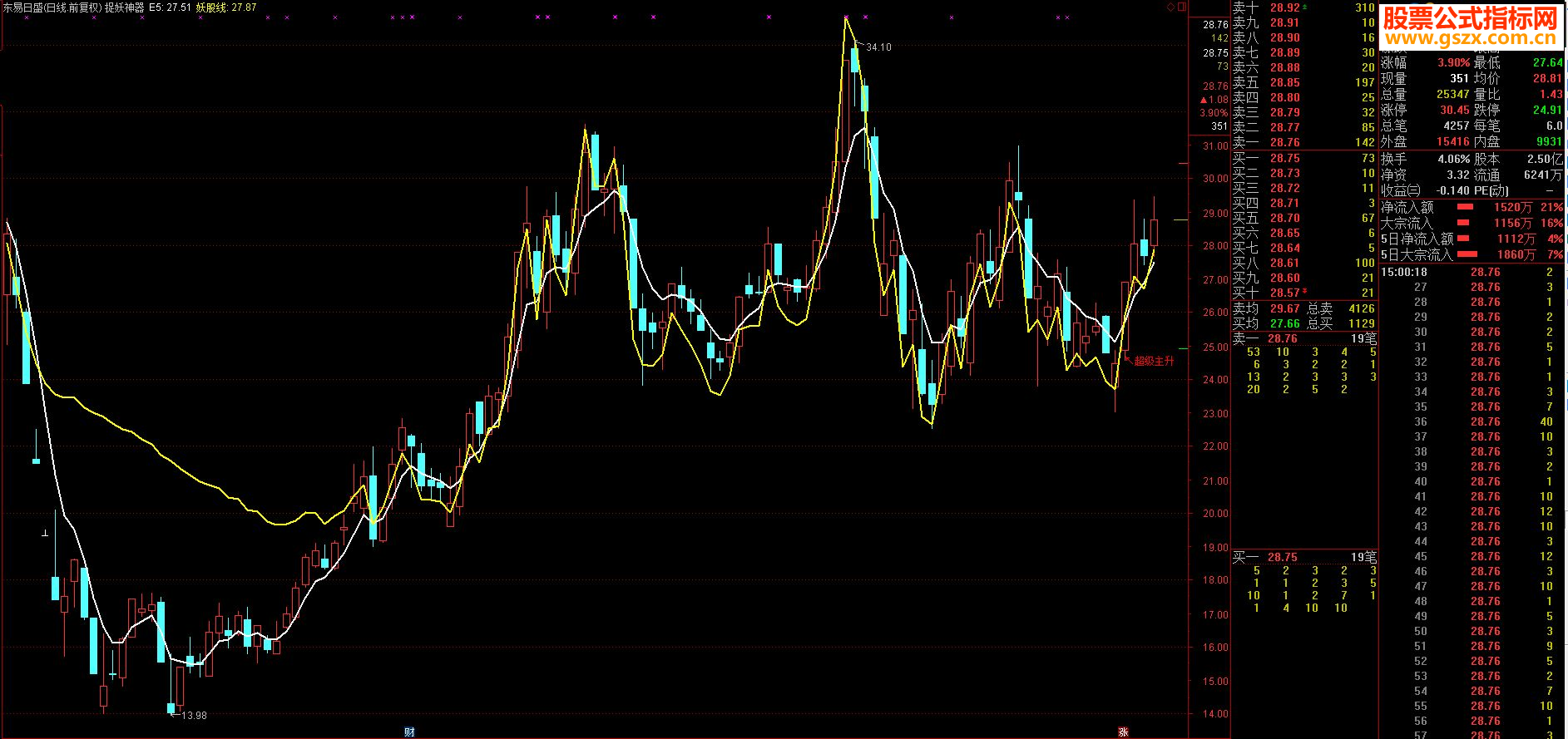Click the 34.10 high price label
This screenshot has width=1568, height=739.
[878, 47]
